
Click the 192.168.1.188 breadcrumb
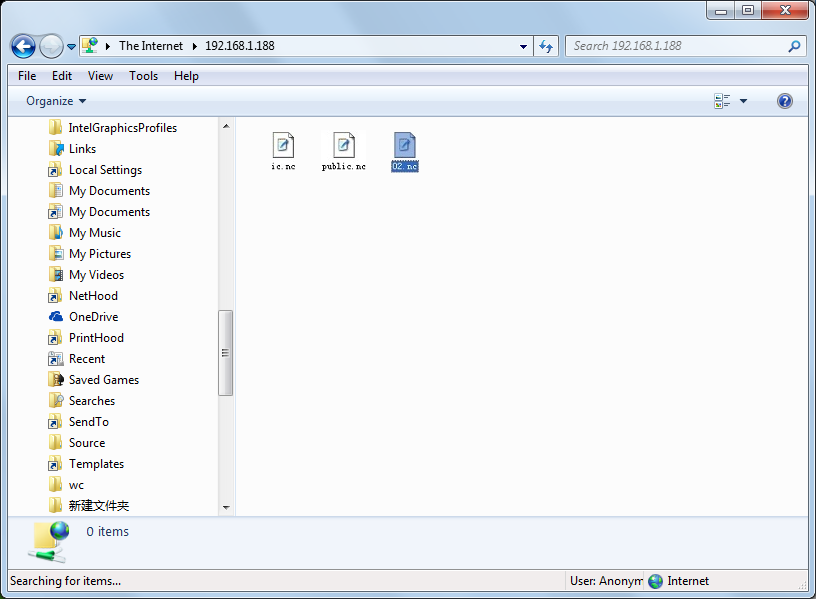coord(239,46)
